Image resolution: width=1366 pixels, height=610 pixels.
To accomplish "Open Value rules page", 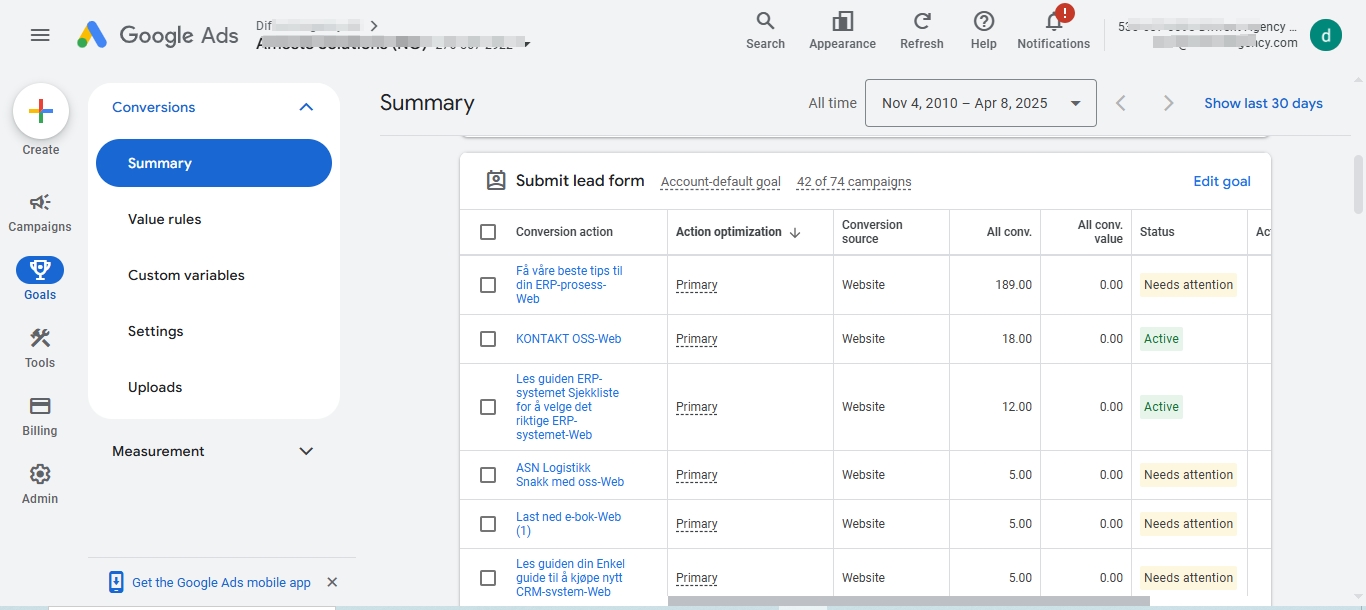I will pyautogui.click(x=165, y=219).
